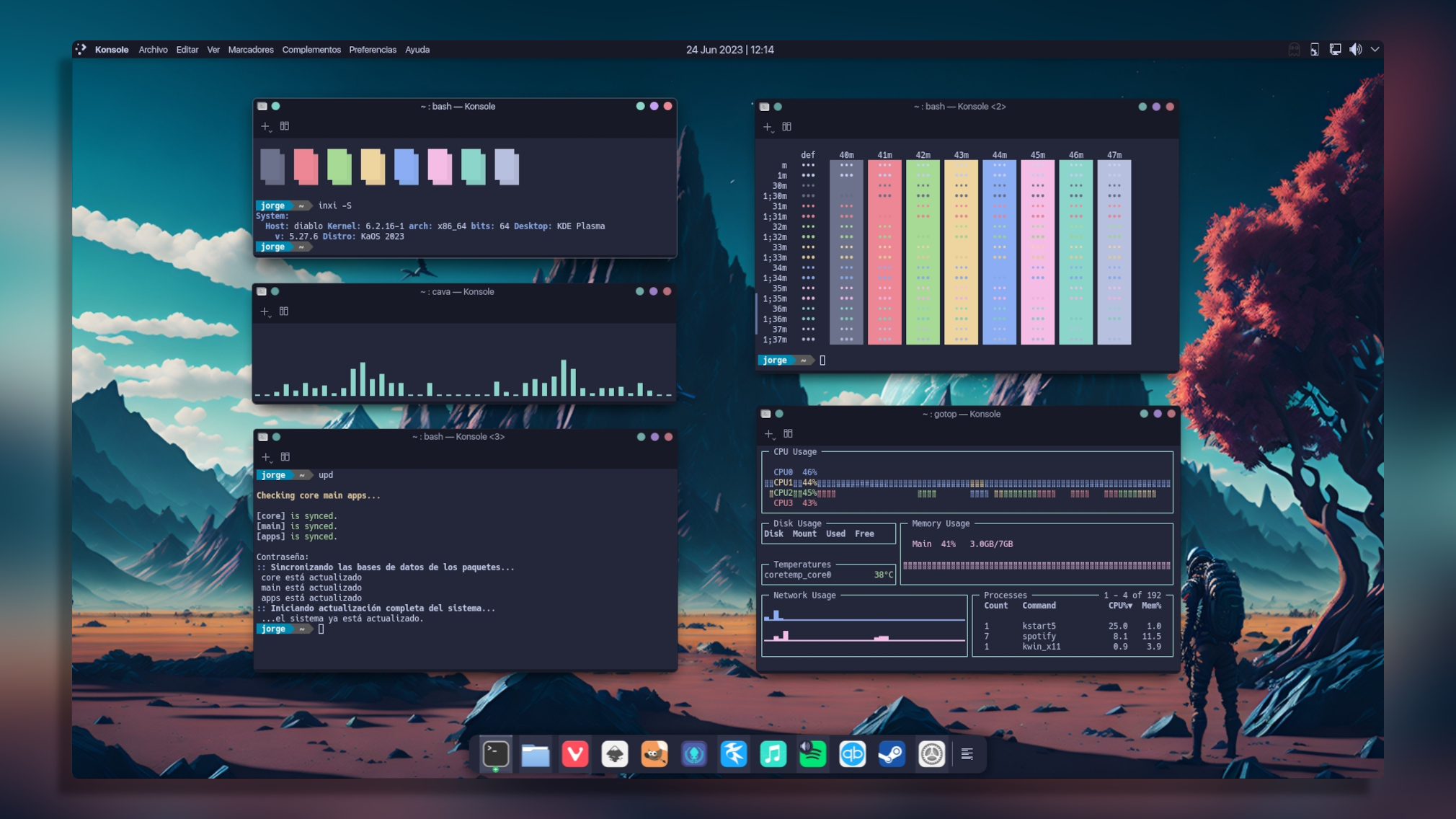The width and height of the screenshot is (1456, 819).
Task: Open the Preferencias menu
Action: pyautogui.click(x=373, y=50)
